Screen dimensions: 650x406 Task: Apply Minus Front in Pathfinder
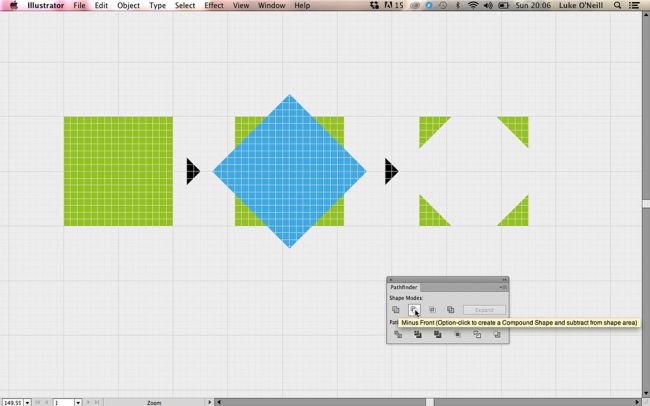pos(414,310)
